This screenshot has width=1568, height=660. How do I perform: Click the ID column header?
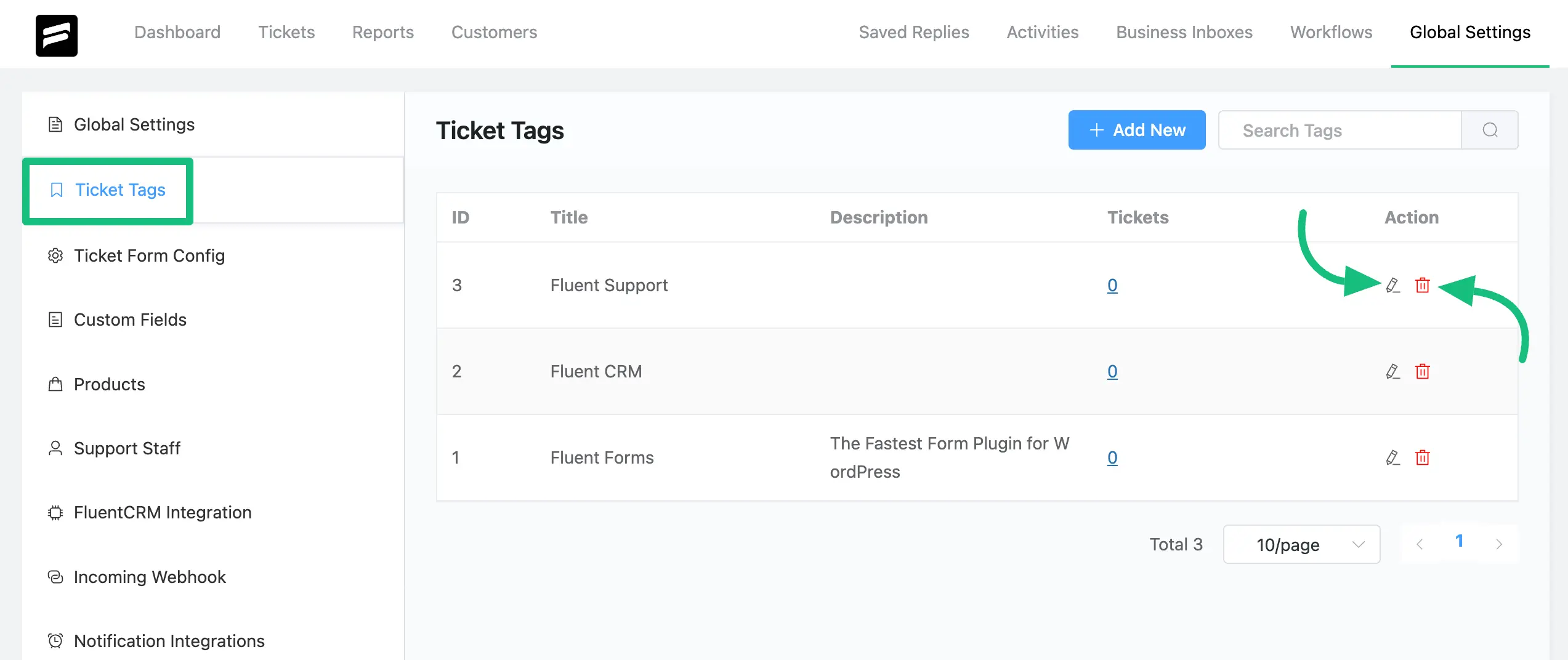tap(461, 217)
